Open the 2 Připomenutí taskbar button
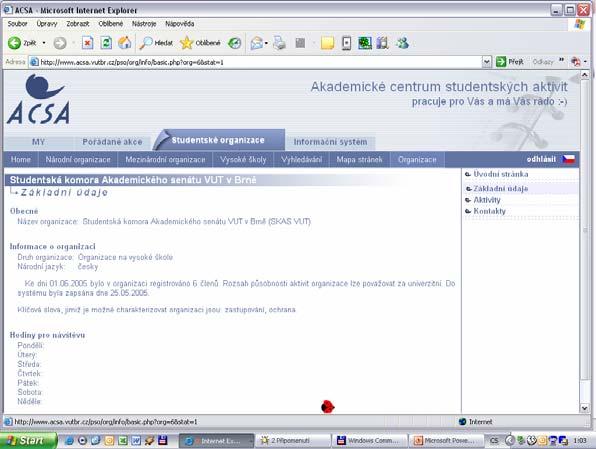 292,441
